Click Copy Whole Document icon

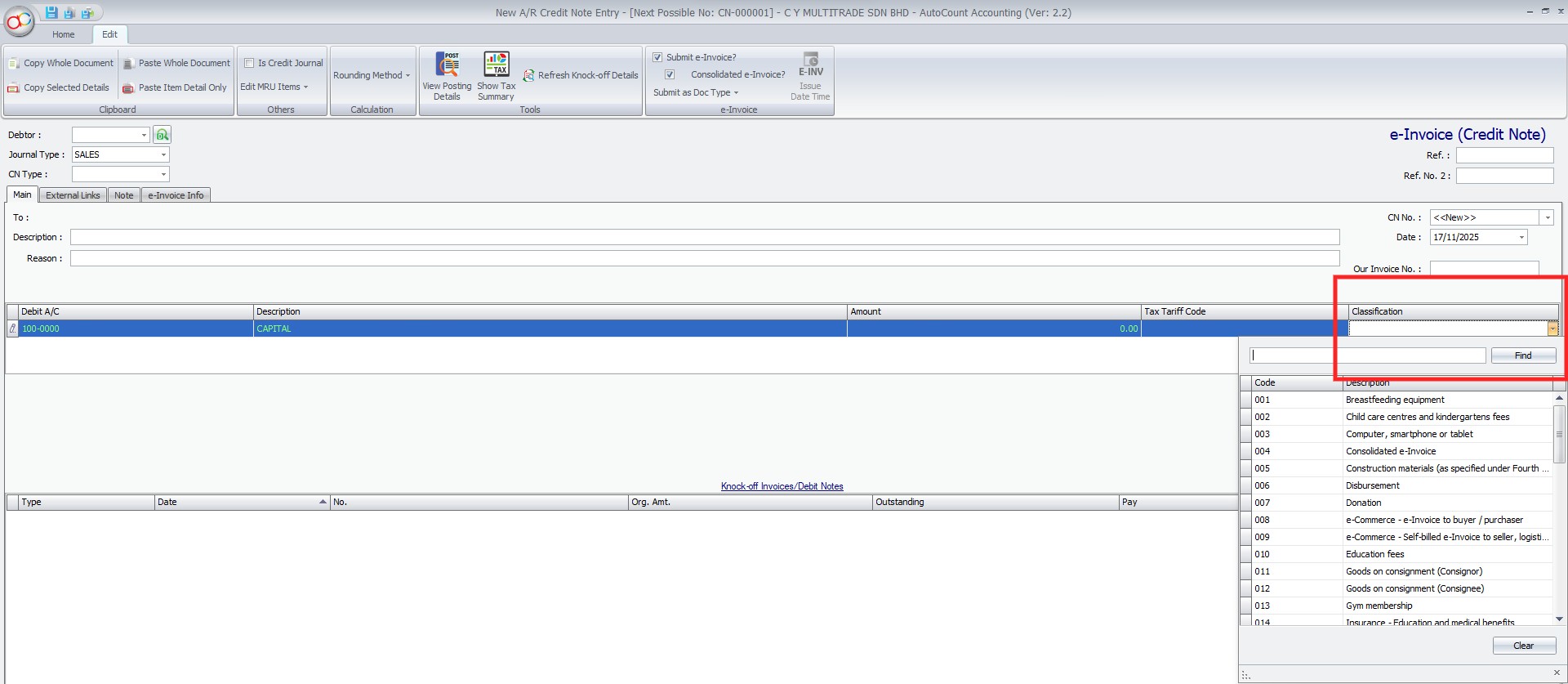(x=14, y=63)
